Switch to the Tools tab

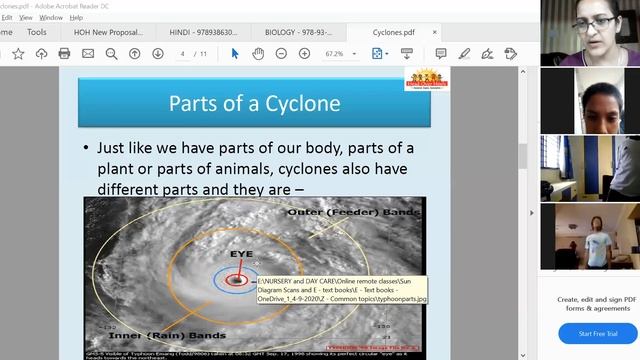[x=37, y=32]
